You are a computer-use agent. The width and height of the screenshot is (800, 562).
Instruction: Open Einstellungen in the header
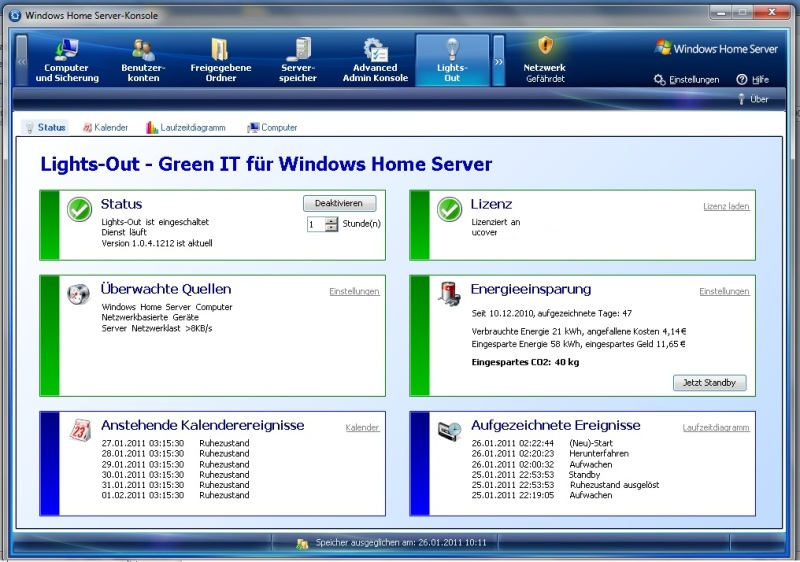[x=687, y=80]
